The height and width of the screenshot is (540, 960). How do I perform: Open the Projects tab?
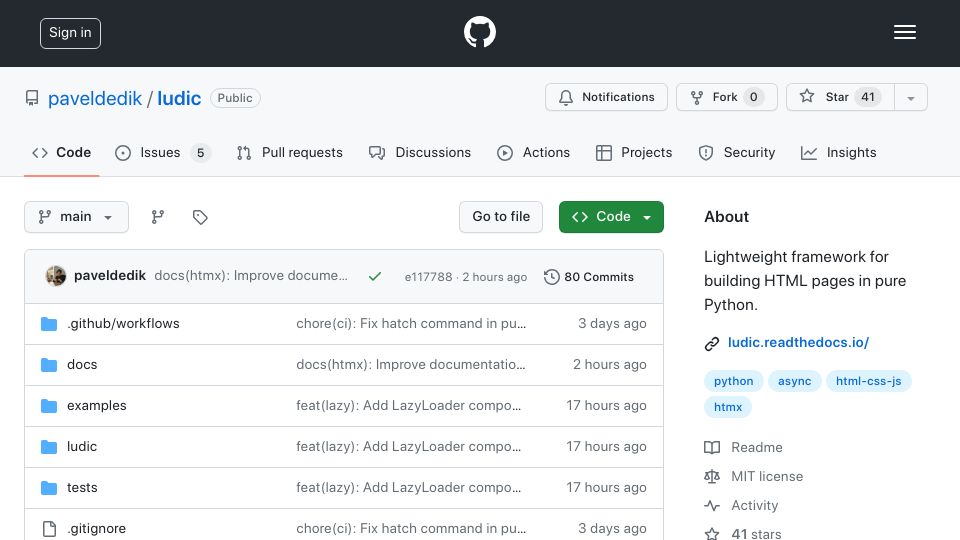tap(634, 152)
